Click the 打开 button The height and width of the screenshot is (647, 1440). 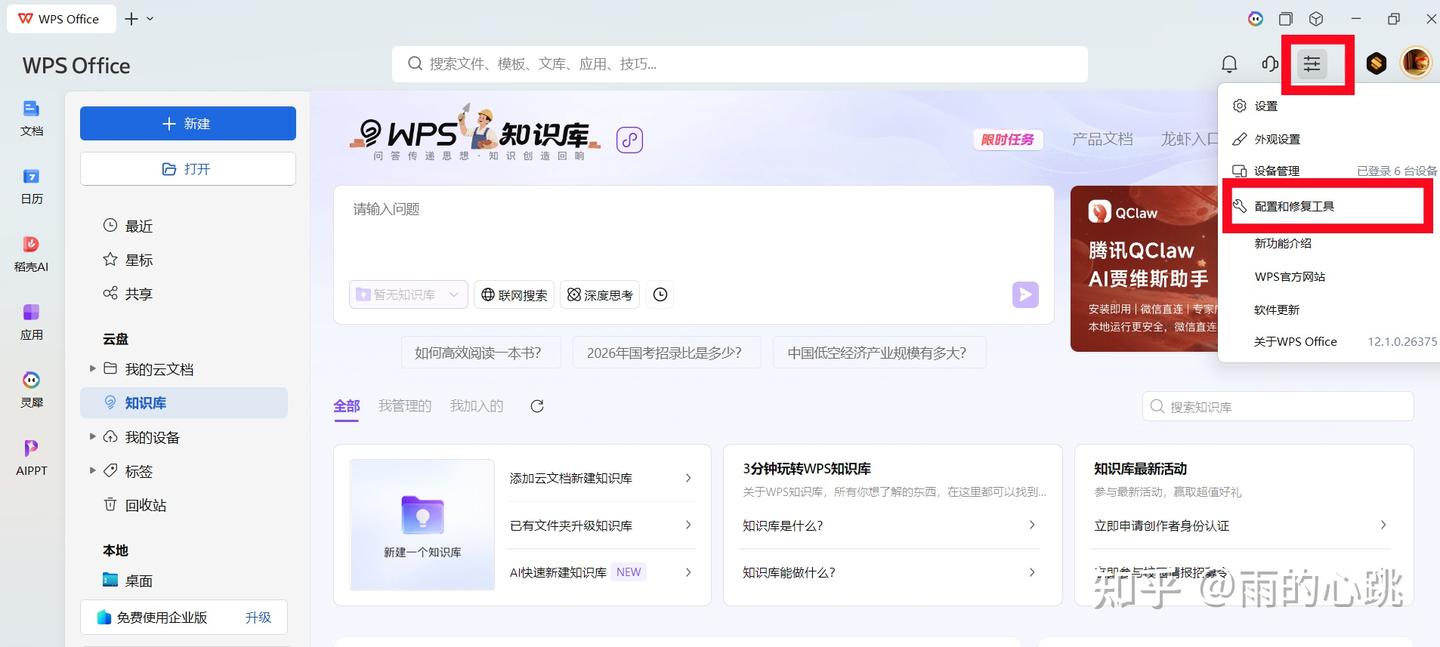click(188, 169)
